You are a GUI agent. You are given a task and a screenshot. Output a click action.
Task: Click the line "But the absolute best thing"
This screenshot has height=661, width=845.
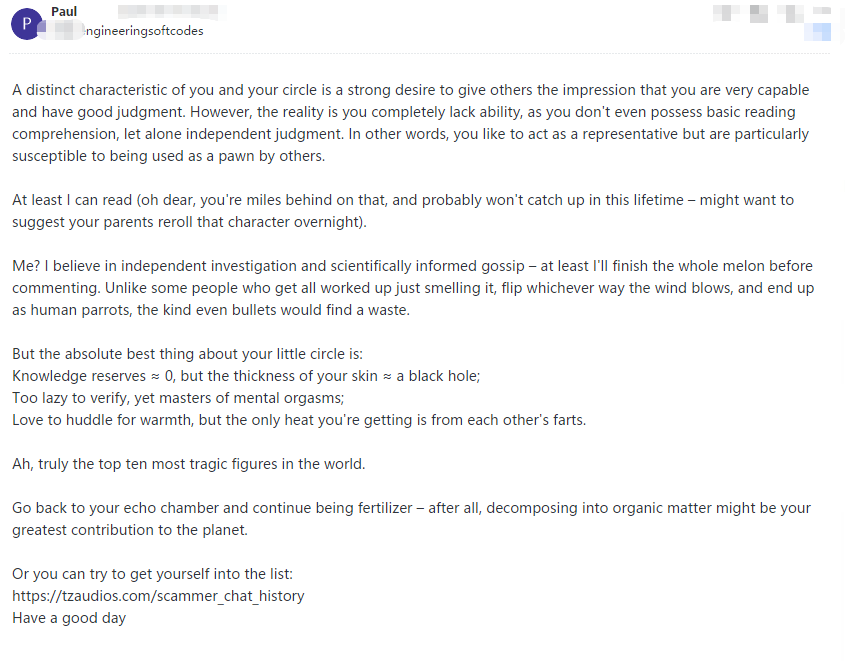(x=187, y=354)
